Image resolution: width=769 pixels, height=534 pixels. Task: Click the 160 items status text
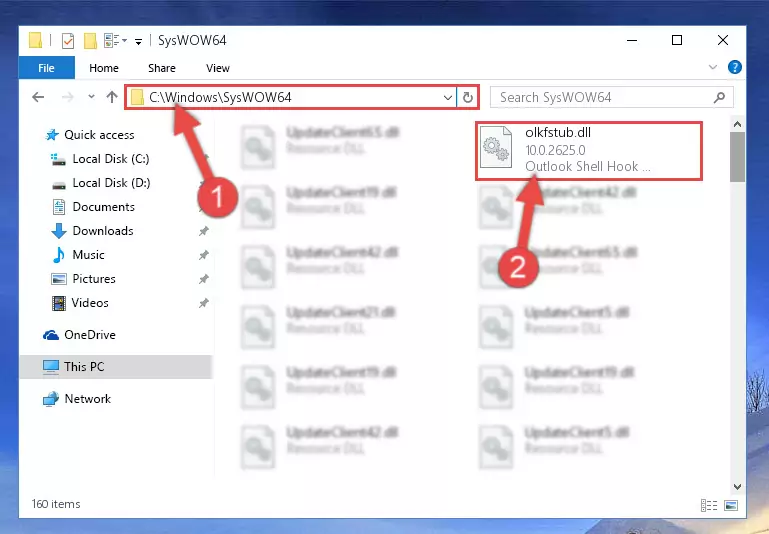pyautogui.click(x=56, y=504)
